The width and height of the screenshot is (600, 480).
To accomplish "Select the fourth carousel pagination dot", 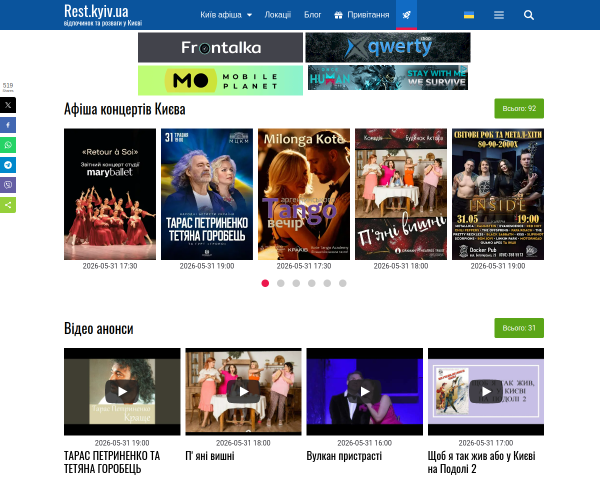I will (x=311, y=283).
